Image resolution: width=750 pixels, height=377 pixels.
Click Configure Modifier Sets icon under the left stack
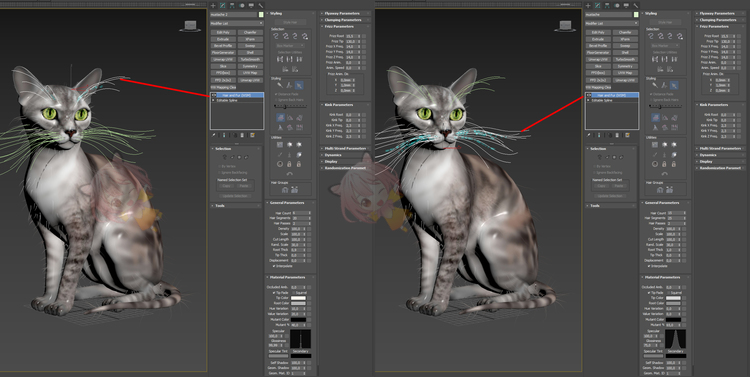[252, 135]
